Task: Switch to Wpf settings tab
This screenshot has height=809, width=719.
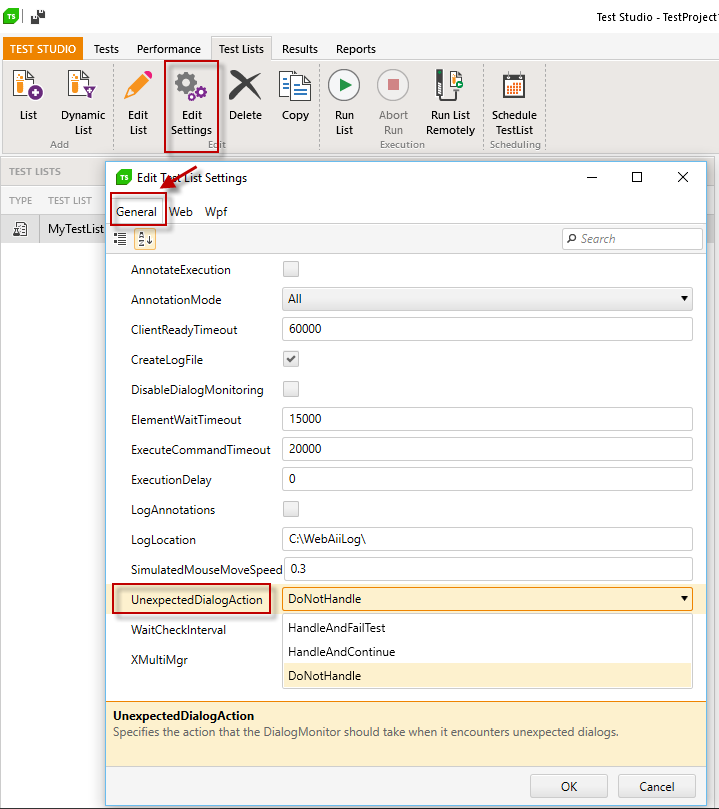Action: (216, 212)
